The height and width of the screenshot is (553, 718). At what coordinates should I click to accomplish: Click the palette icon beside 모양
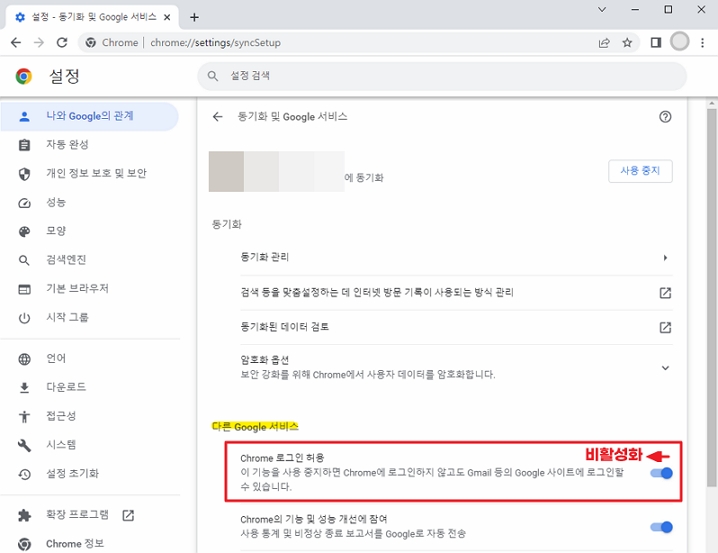tap(24, 232)
